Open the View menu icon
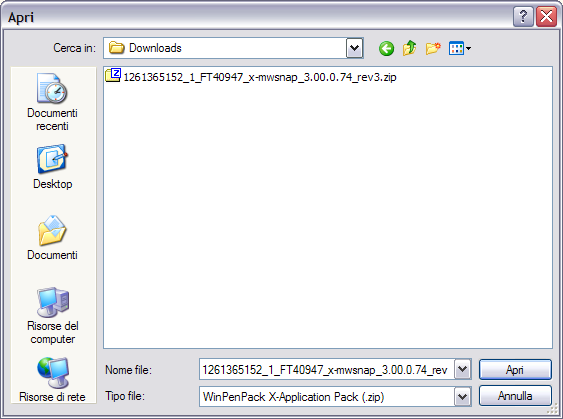563x419 pixels. coord(456,48)
